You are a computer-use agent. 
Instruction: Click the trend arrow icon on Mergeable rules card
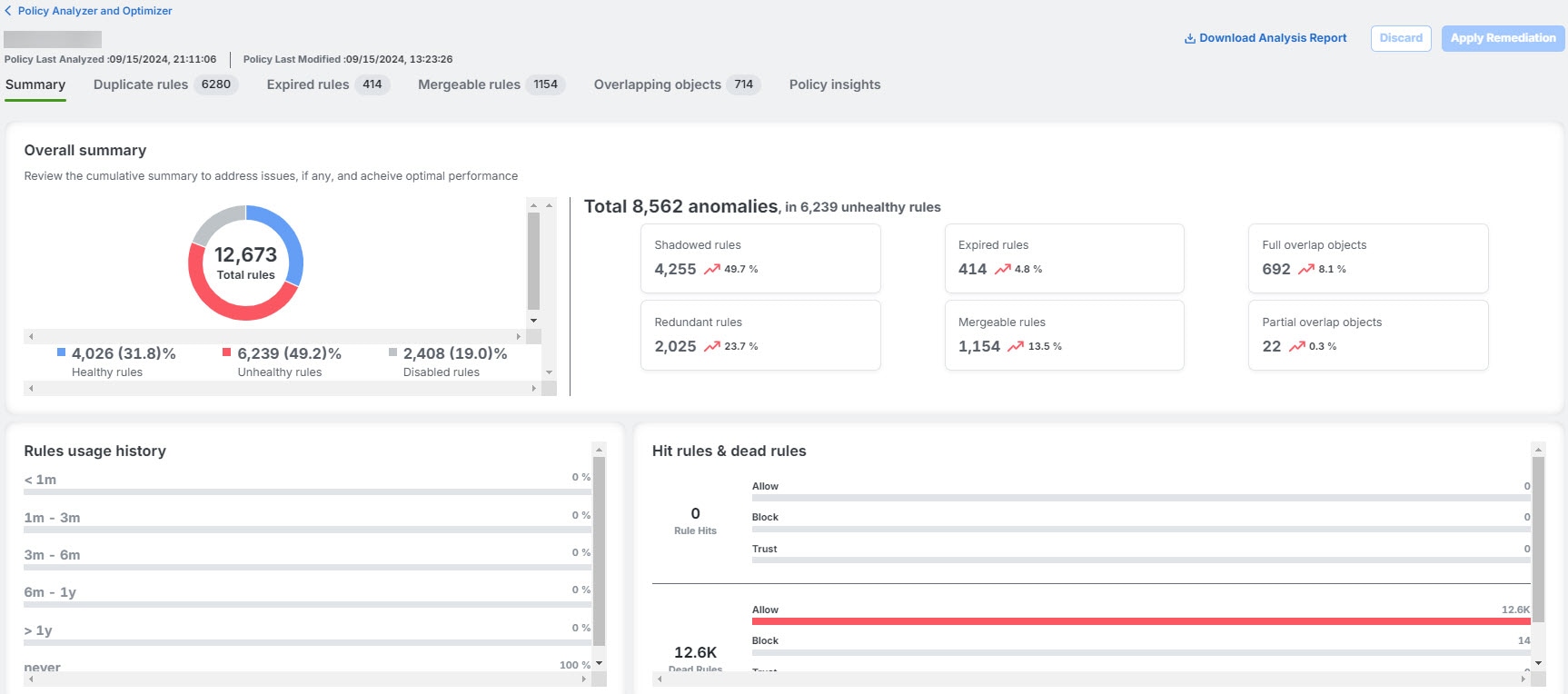[x=1016, y=346]
